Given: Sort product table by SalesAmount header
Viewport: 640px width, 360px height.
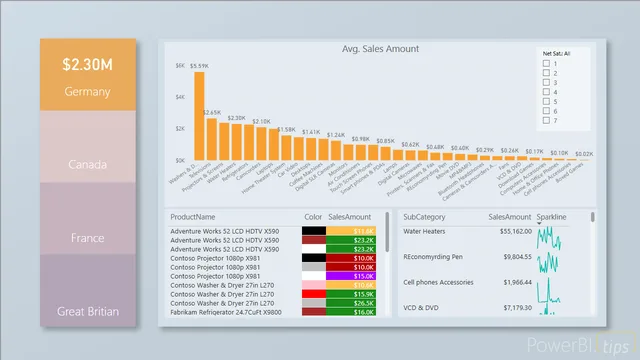Looking at the screenshot, I should pyautogui.click(x=349, y=217).
